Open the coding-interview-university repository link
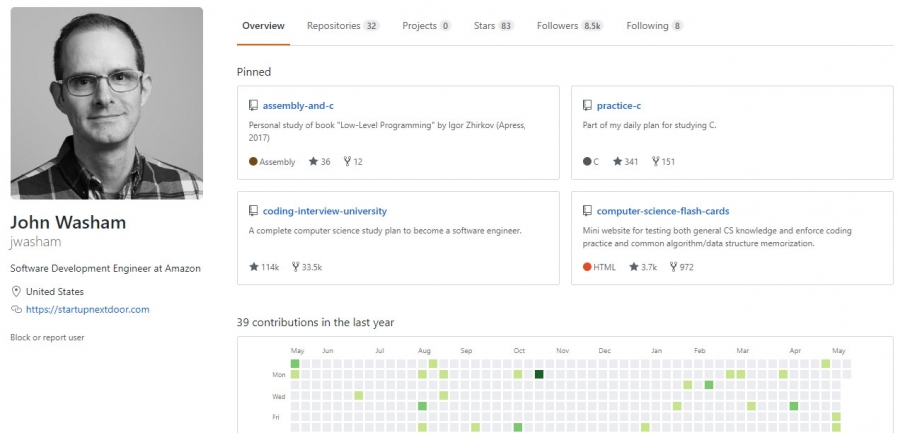 tap(325, 211)
